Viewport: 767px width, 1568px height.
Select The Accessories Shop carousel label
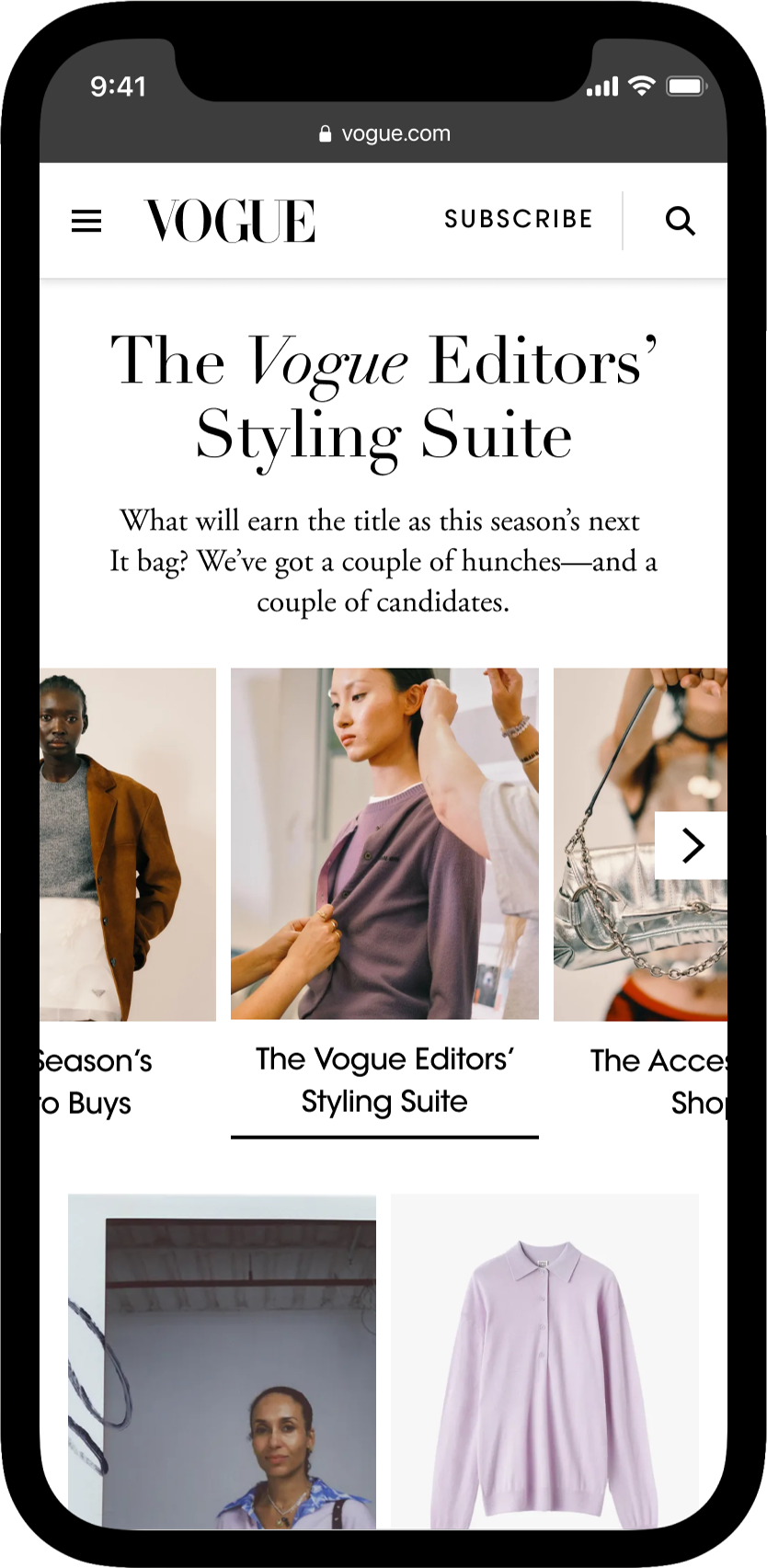click(x=658, y=1082)
